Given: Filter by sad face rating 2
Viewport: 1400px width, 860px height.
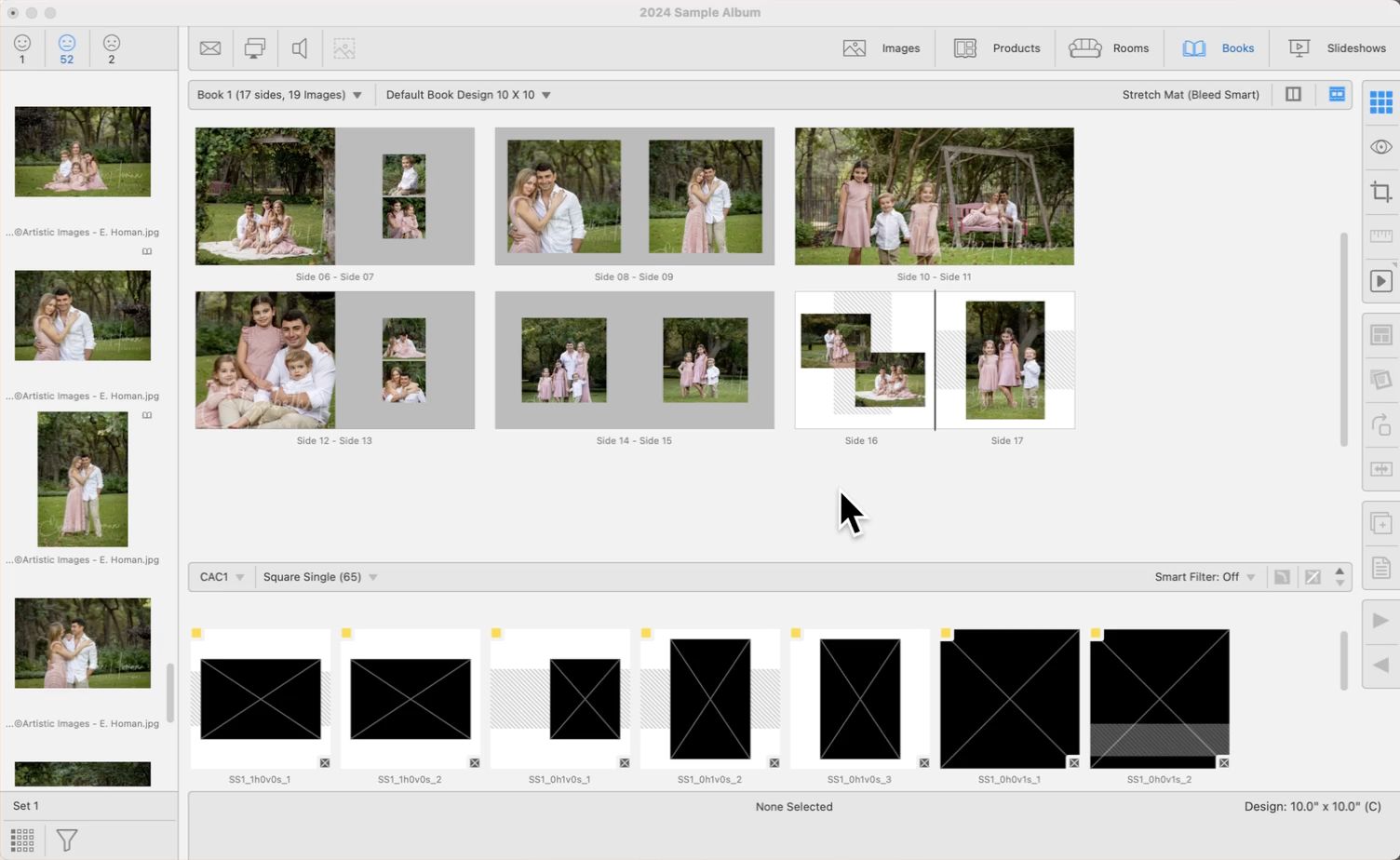Looking at the screenshot, I should pos(112,48).
